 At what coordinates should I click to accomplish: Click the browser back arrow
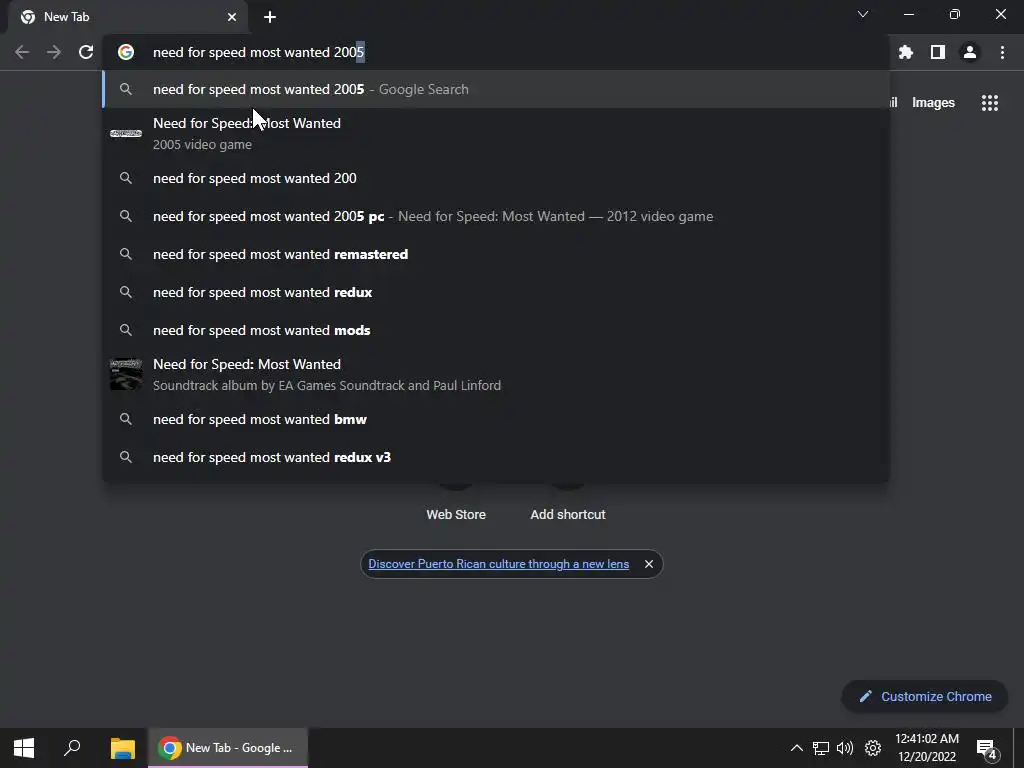(x=22, y=52)
